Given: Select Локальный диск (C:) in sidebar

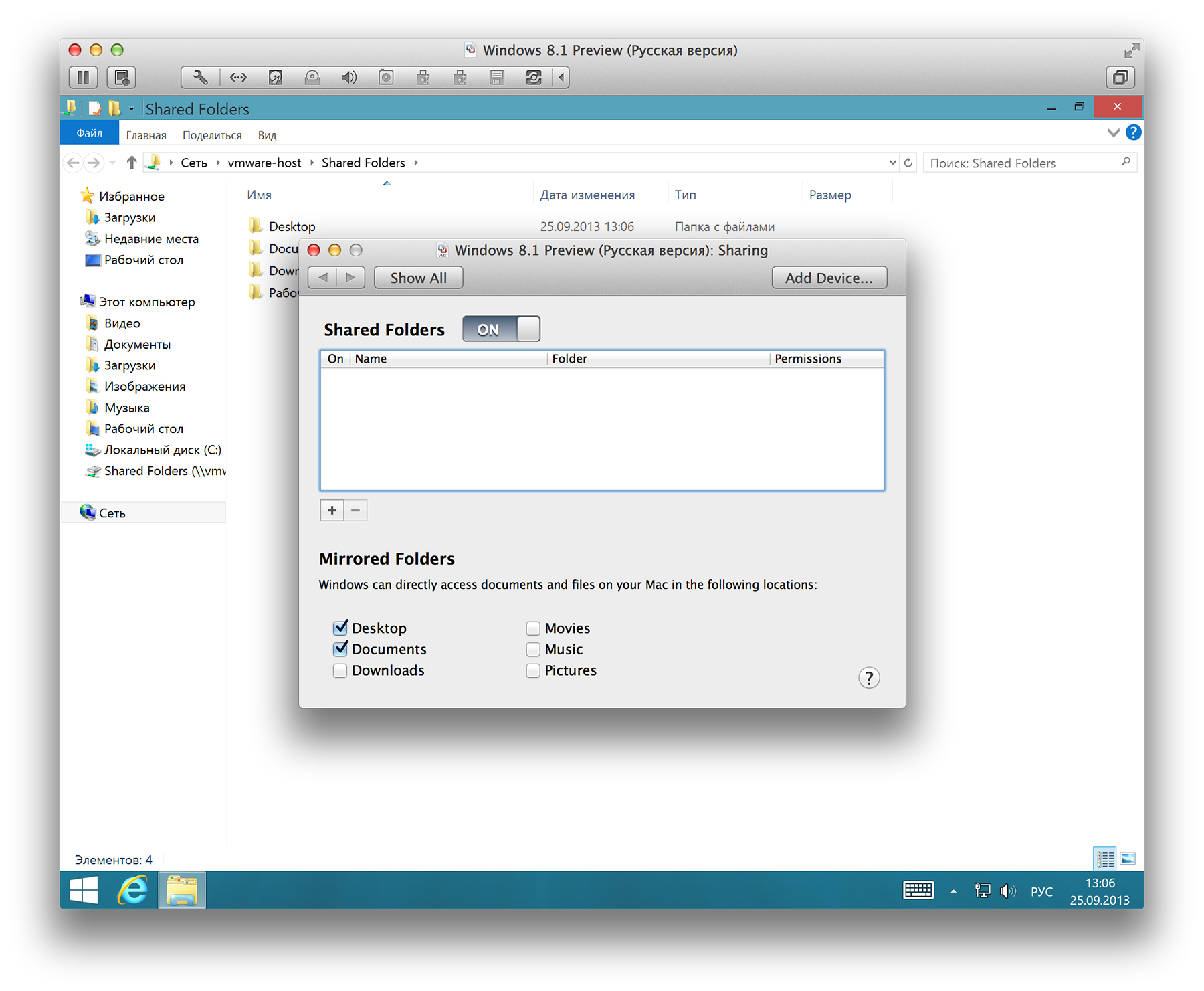Looking at the screenshot, I should pos(163,450).
